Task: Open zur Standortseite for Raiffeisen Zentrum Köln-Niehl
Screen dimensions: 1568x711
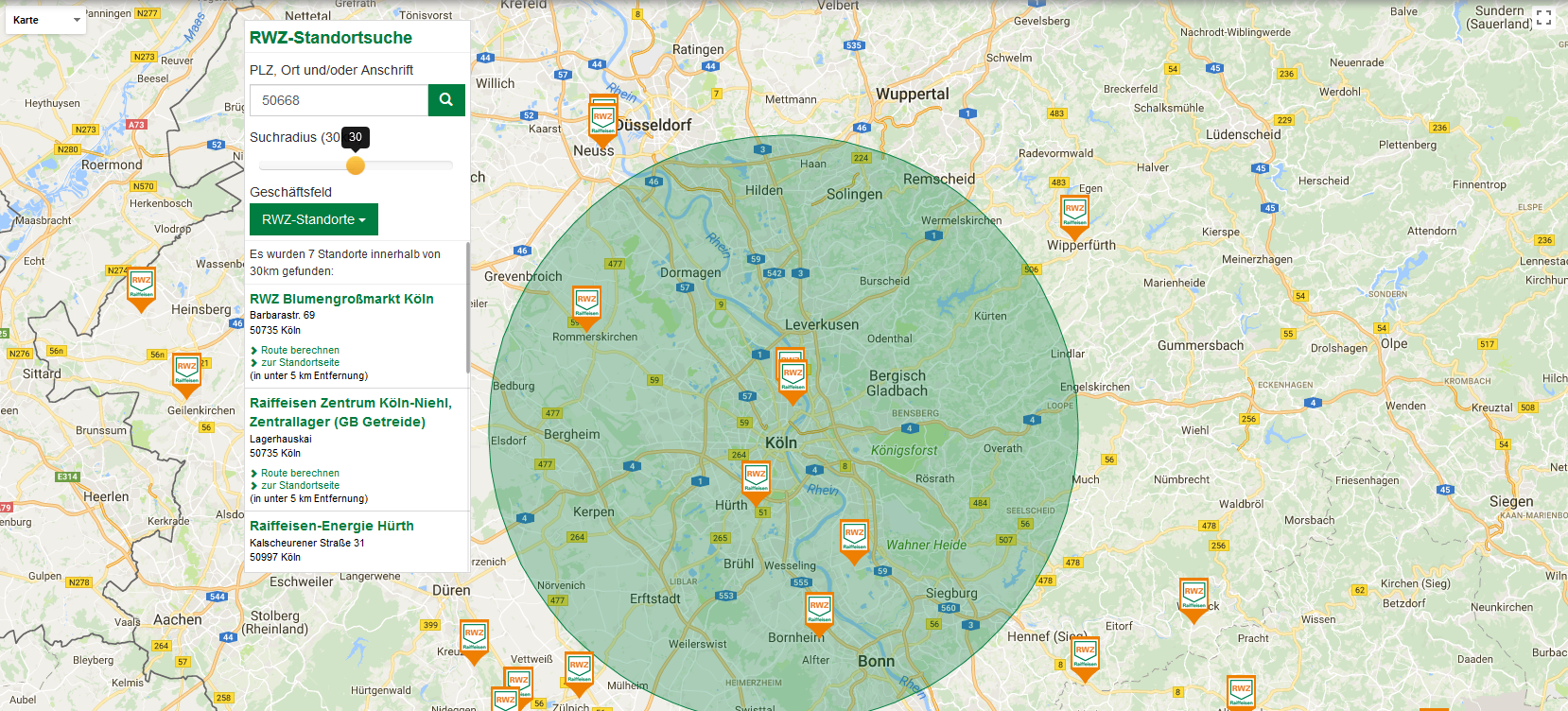Action: pos(300,485)
